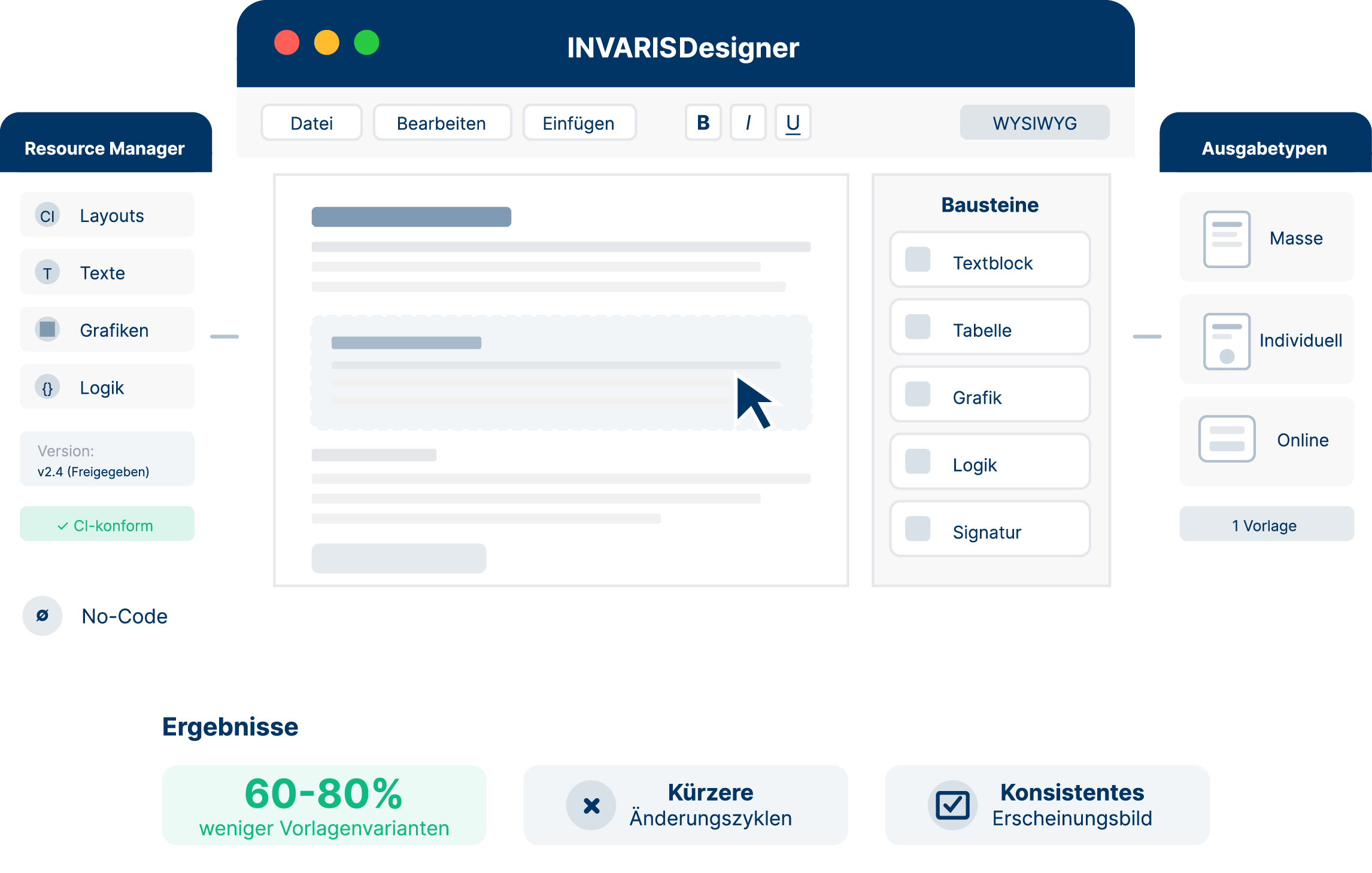1372x873 pixels.
Task: Open the Datei menu
Action: coord(311,123)
